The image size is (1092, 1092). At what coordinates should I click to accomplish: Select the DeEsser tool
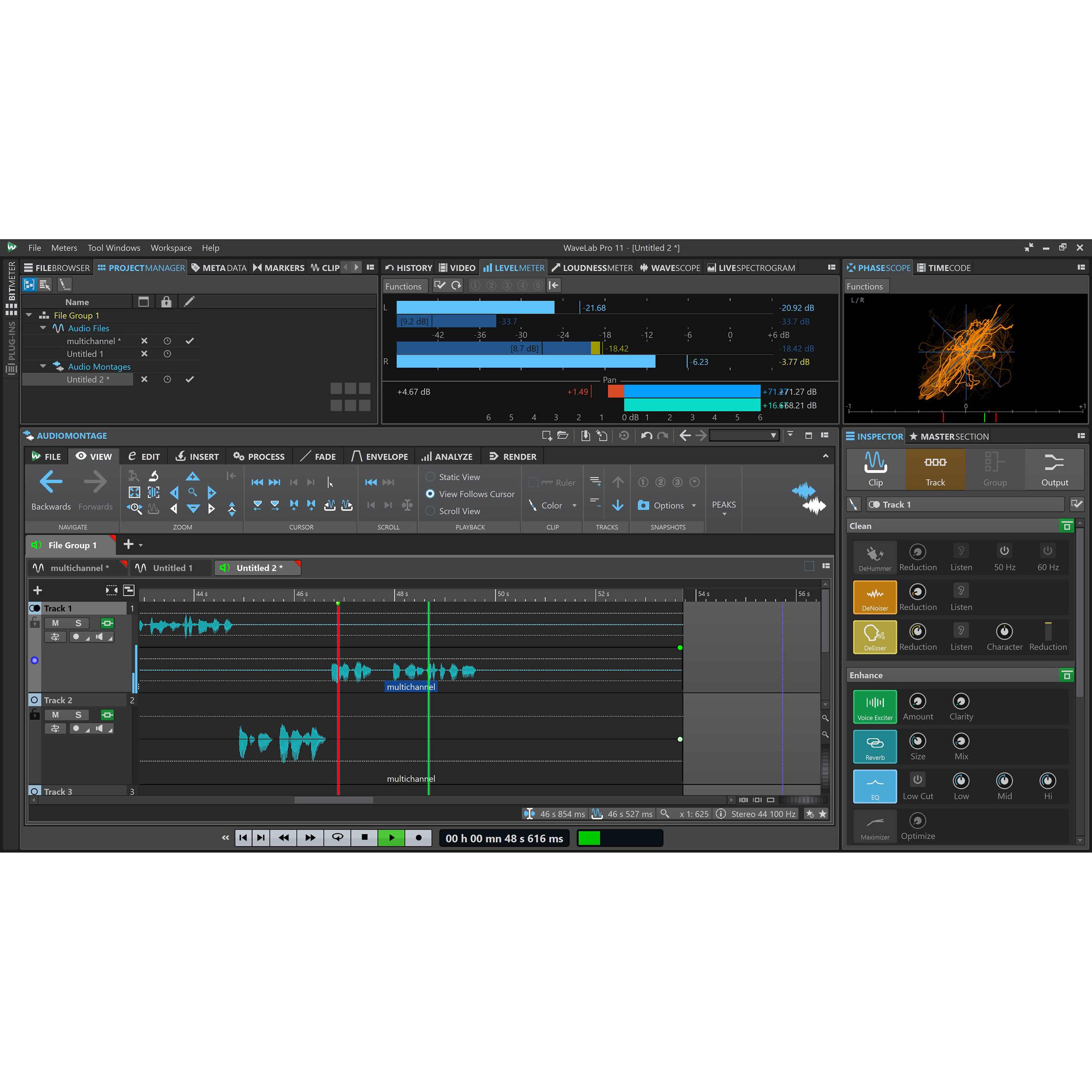point(874,636)
